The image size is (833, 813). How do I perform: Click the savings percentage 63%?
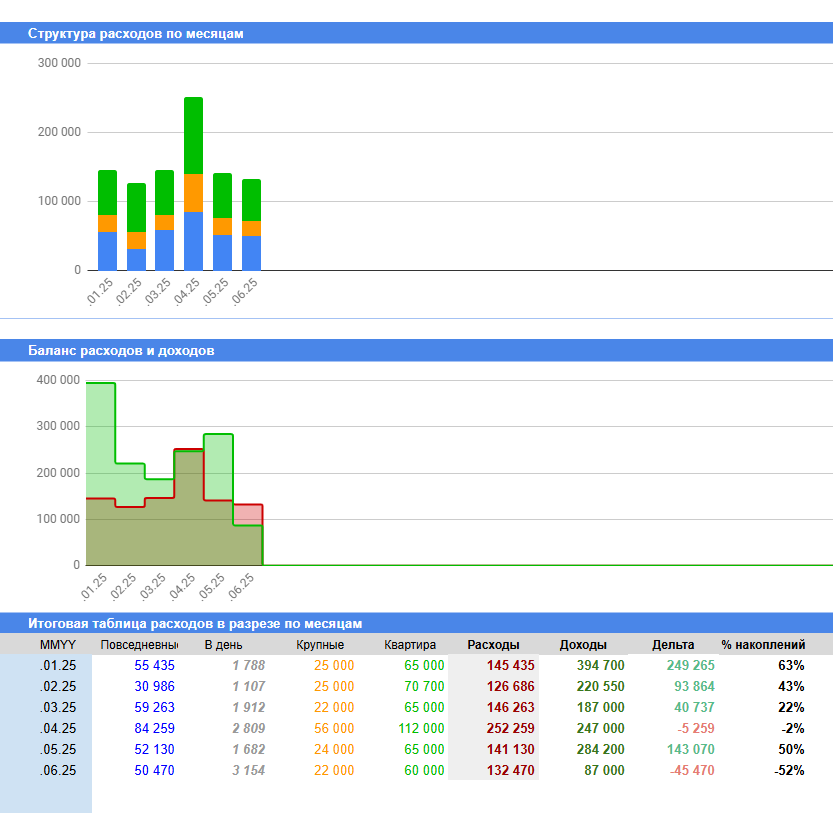(x=792, y=665)
